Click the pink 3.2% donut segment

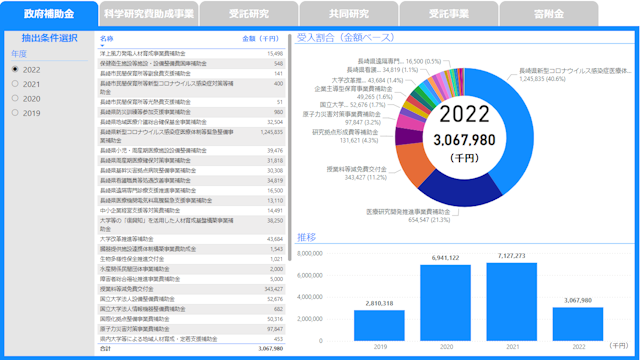coord(410,124)
